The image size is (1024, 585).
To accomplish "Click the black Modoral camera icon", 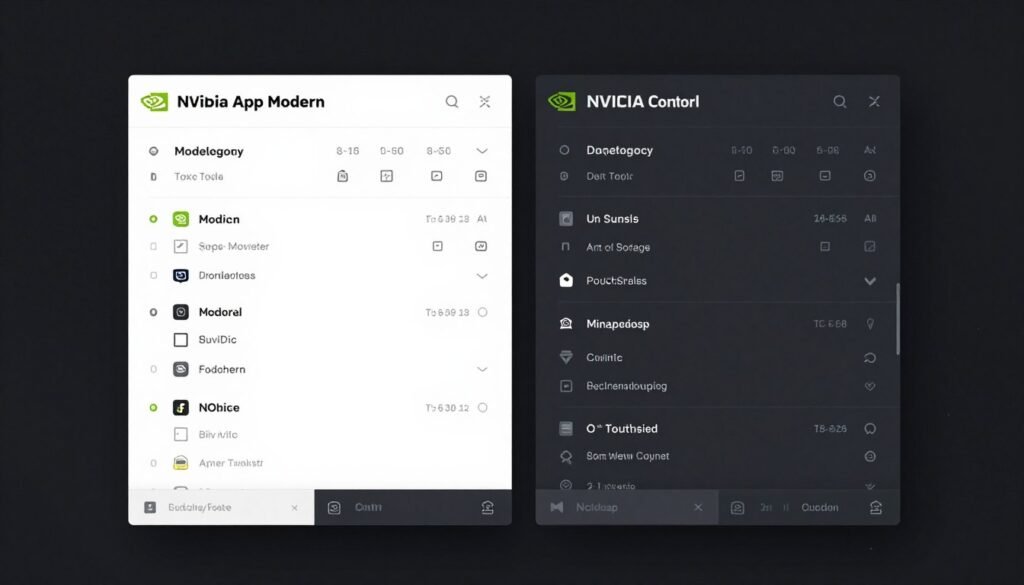I will point(181,311).
